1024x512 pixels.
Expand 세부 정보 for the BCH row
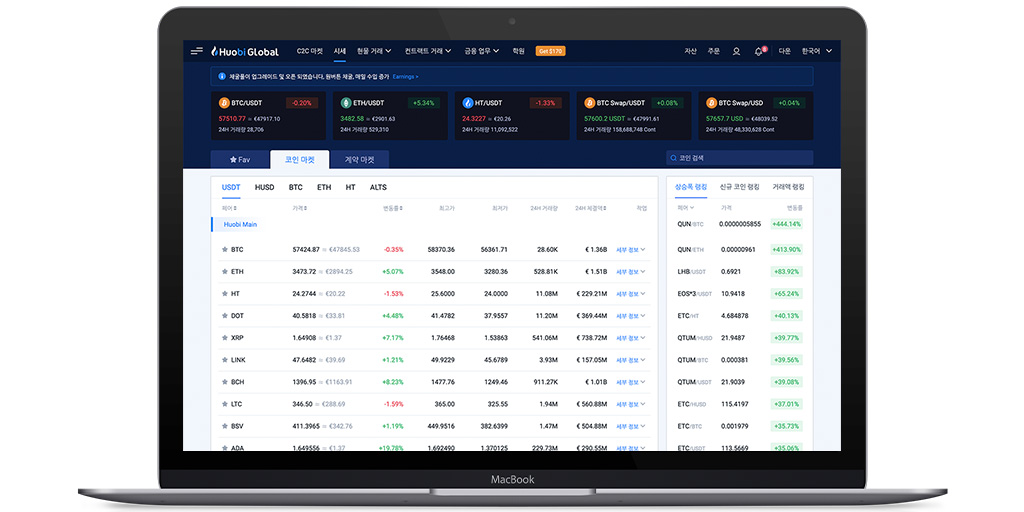(631, 383)
